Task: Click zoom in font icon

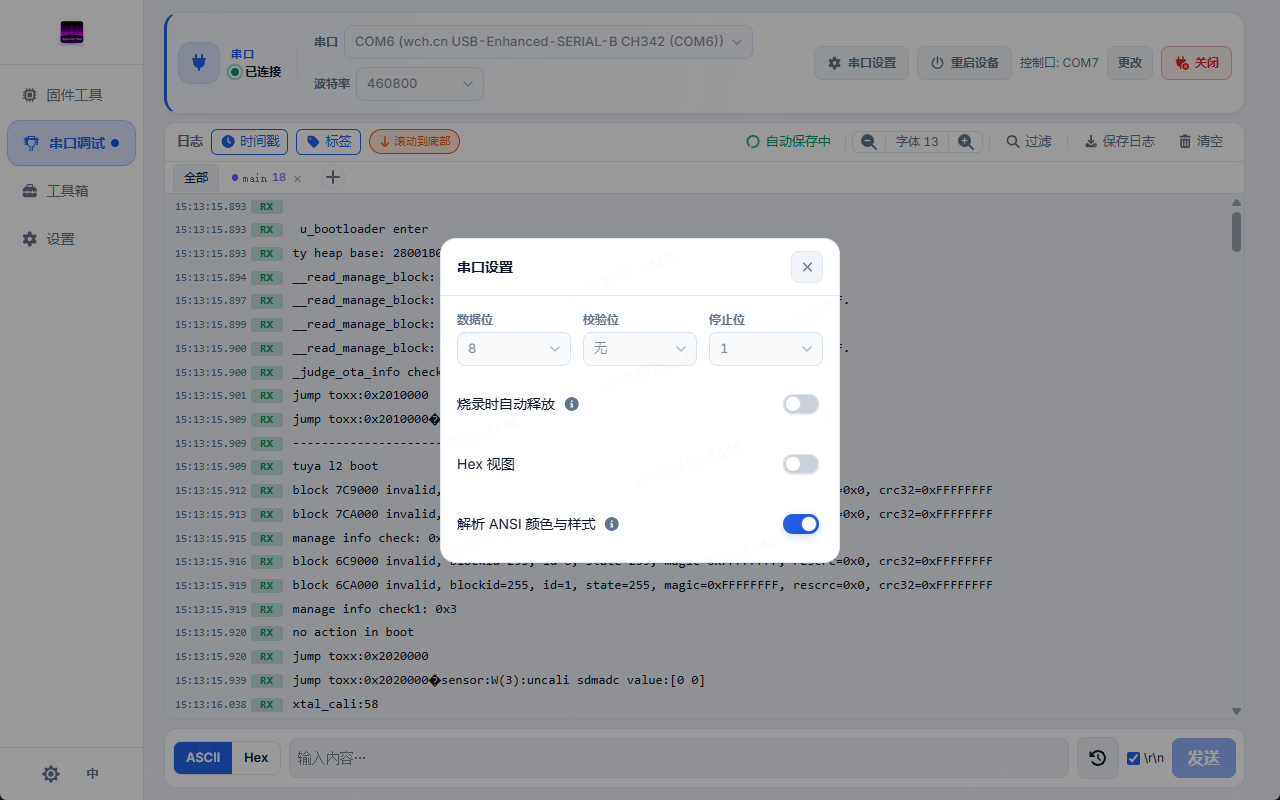Action: 966,142
